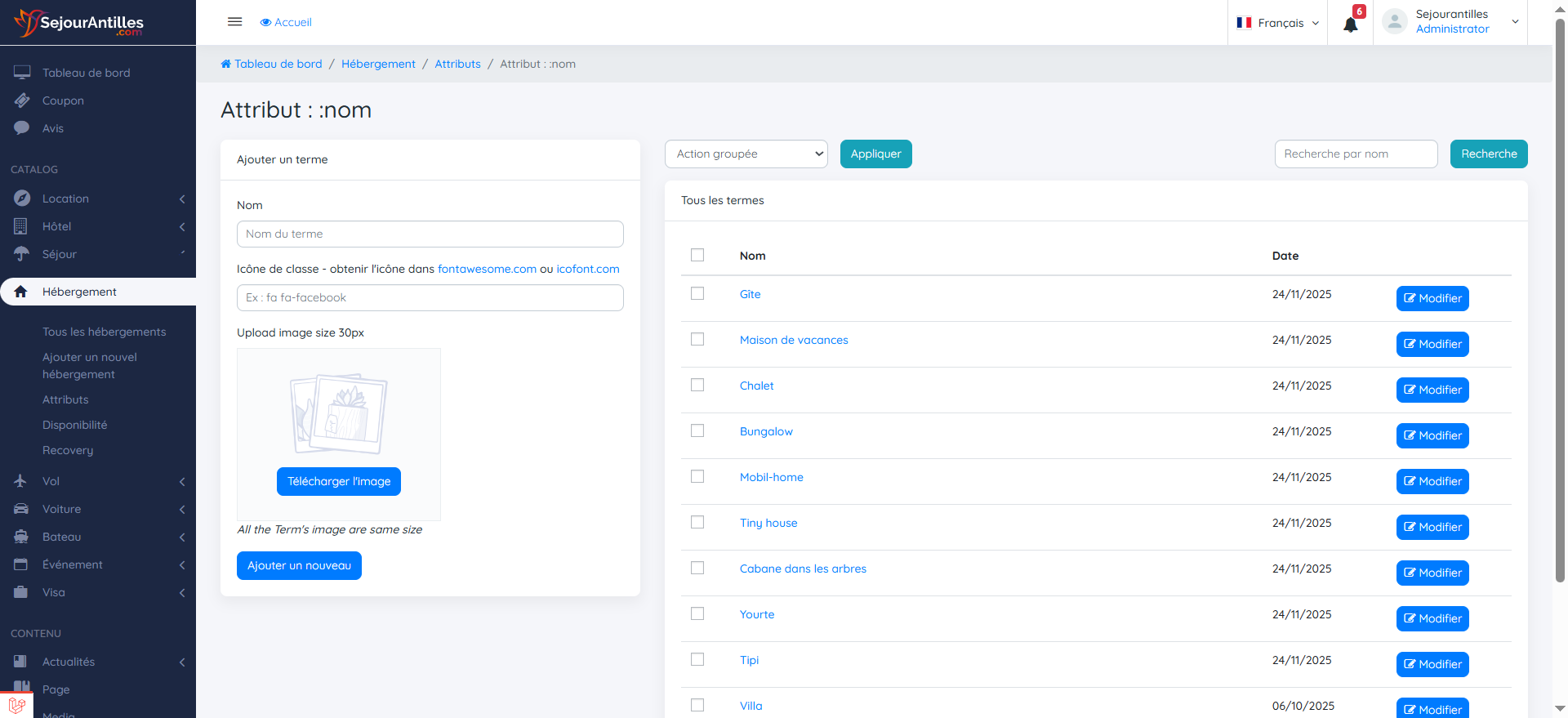This screenshot has width=1568, height=718.
Task: Click the Avis speech bubble icon
Action: [x=22, y=128]
